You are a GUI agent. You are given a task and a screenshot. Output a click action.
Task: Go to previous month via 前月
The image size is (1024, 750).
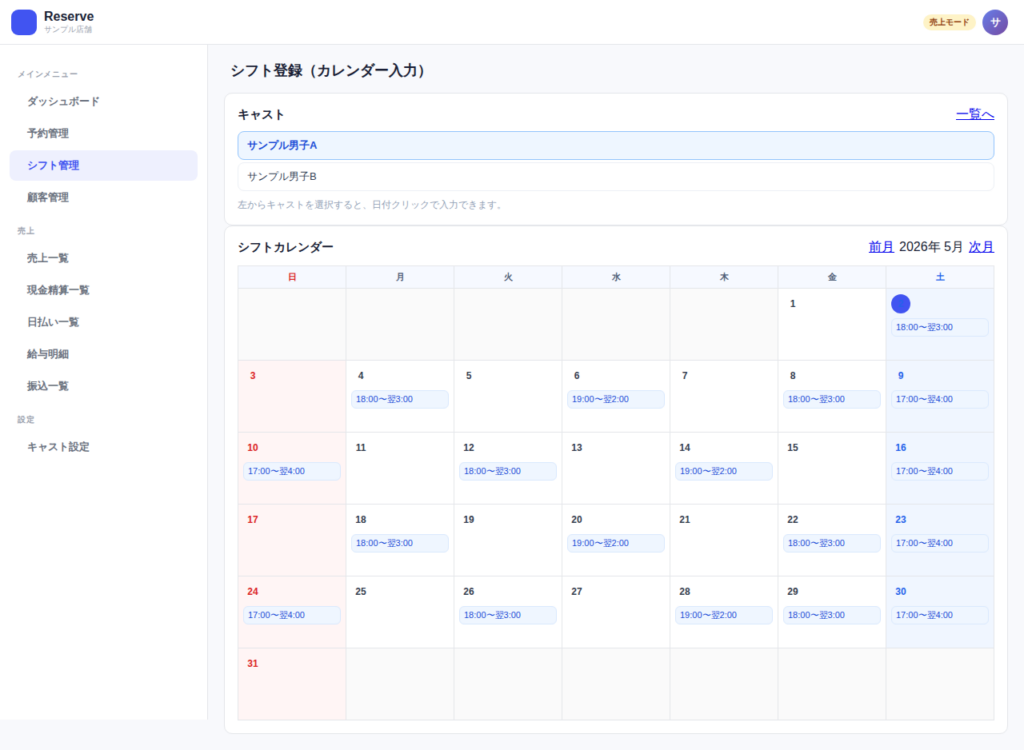point(881,247)
